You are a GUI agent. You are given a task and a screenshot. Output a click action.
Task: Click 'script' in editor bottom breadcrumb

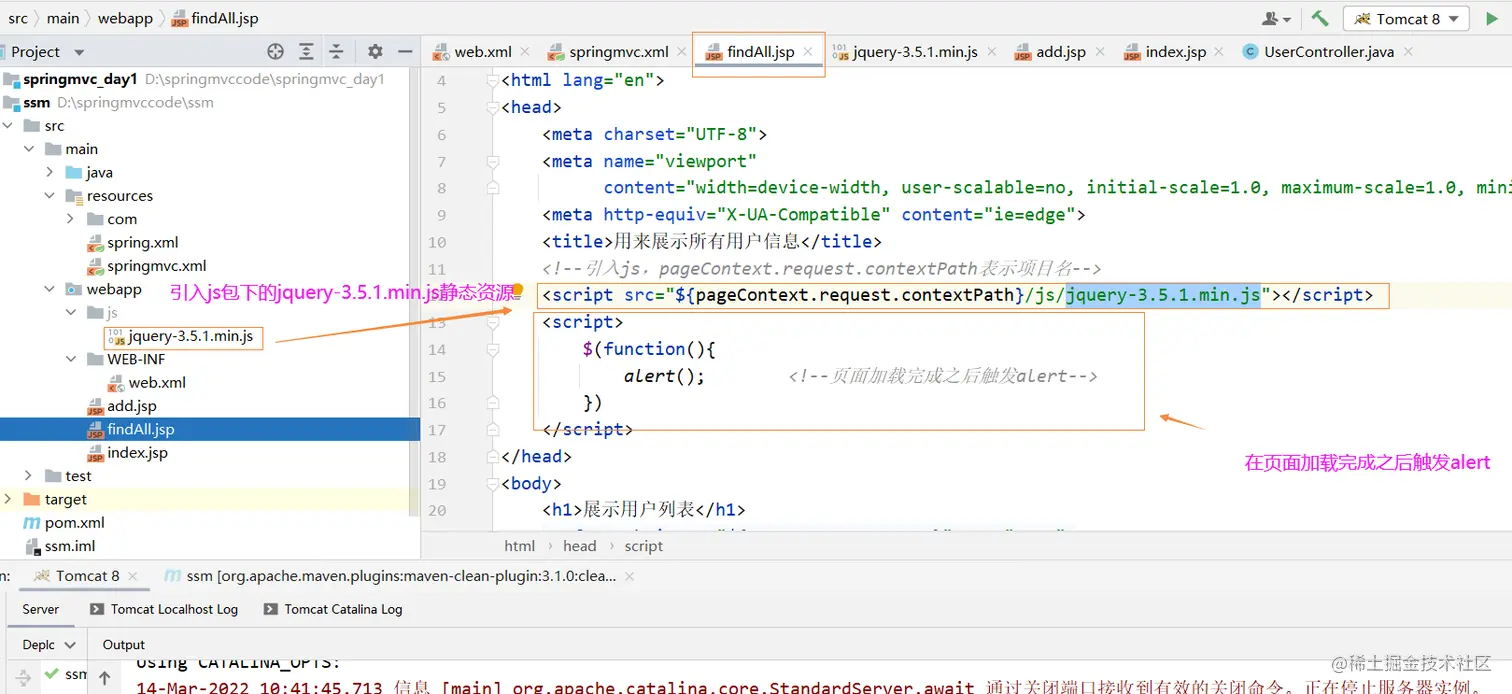(643, 546)
